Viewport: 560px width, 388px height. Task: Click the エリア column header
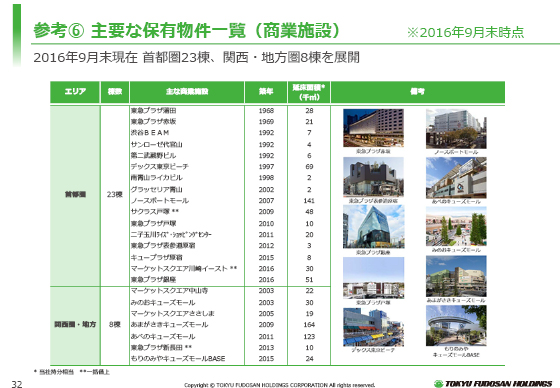click(x=75, y=92)
